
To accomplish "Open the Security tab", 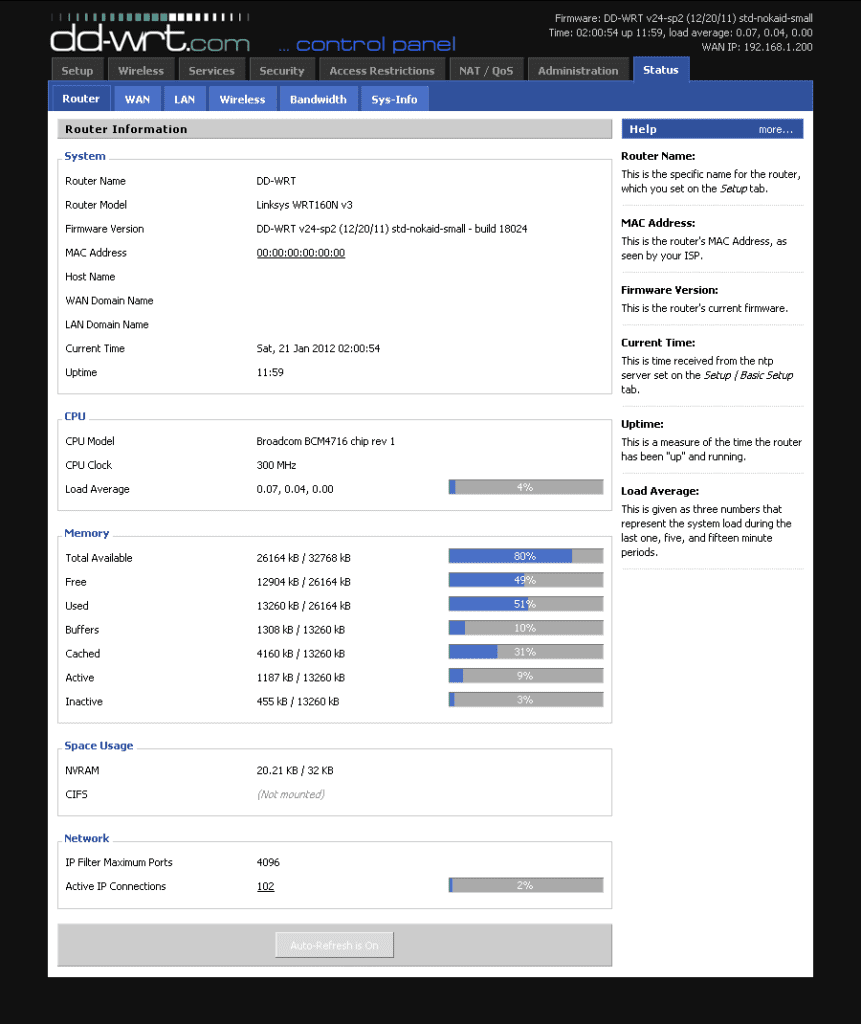I will tap(282, 69).
